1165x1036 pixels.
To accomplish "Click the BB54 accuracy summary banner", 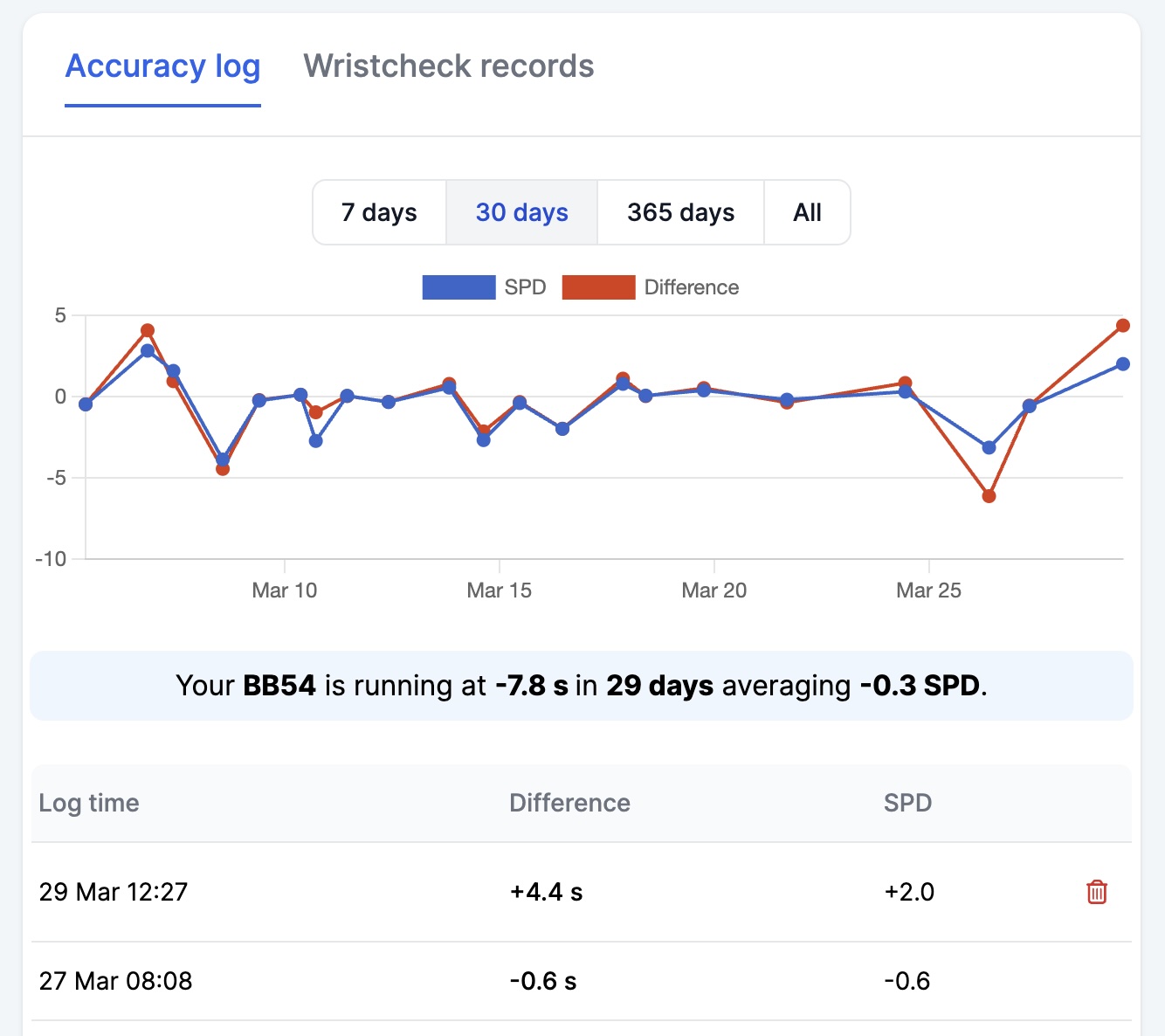I will coord(582,686).
